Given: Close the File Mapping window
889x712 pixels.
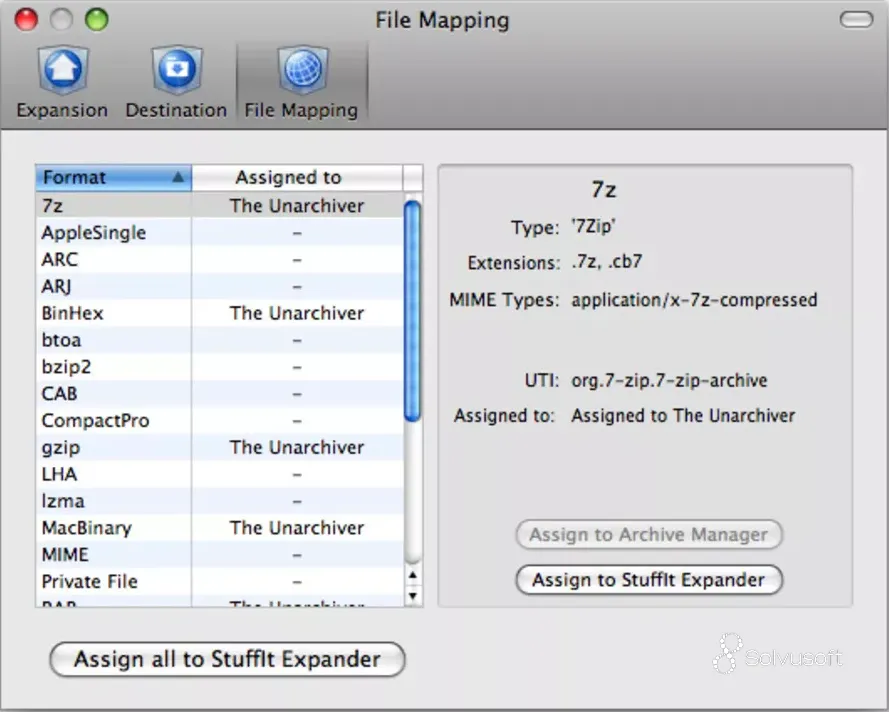Looking at the screenshot, I should (26, 20).
